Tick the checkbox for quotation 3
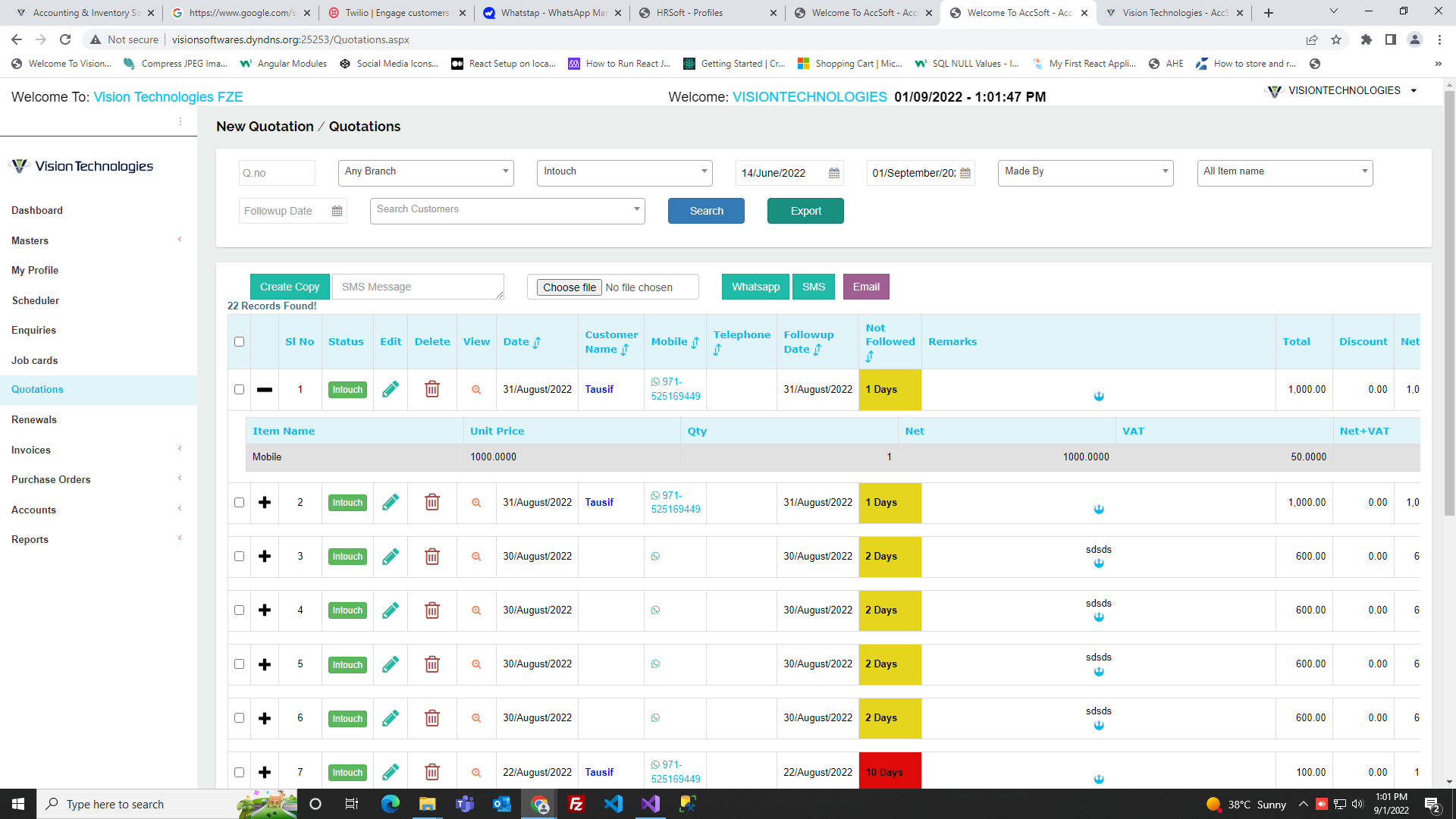 239,556
